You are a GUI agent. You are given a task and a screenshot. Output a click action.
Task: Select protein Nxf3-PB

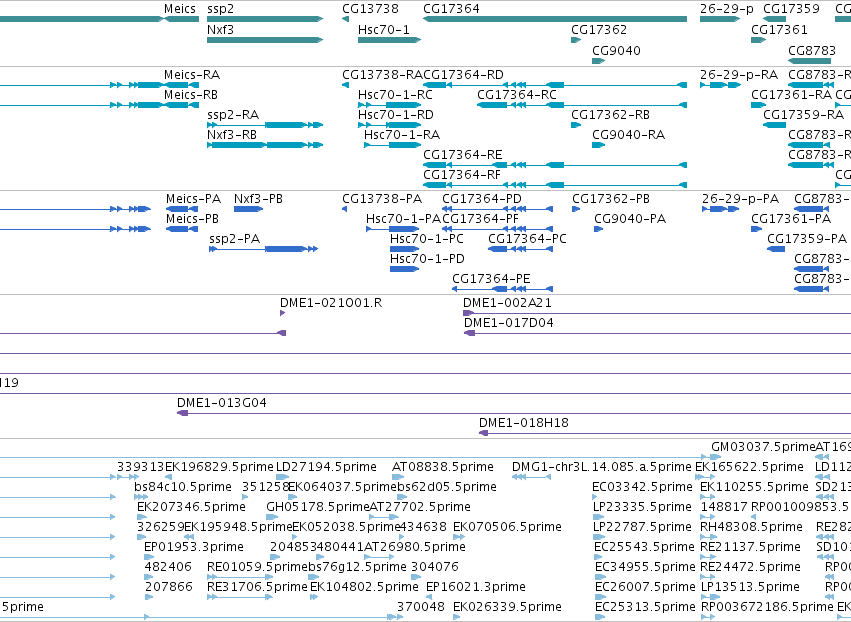[258, 199]
